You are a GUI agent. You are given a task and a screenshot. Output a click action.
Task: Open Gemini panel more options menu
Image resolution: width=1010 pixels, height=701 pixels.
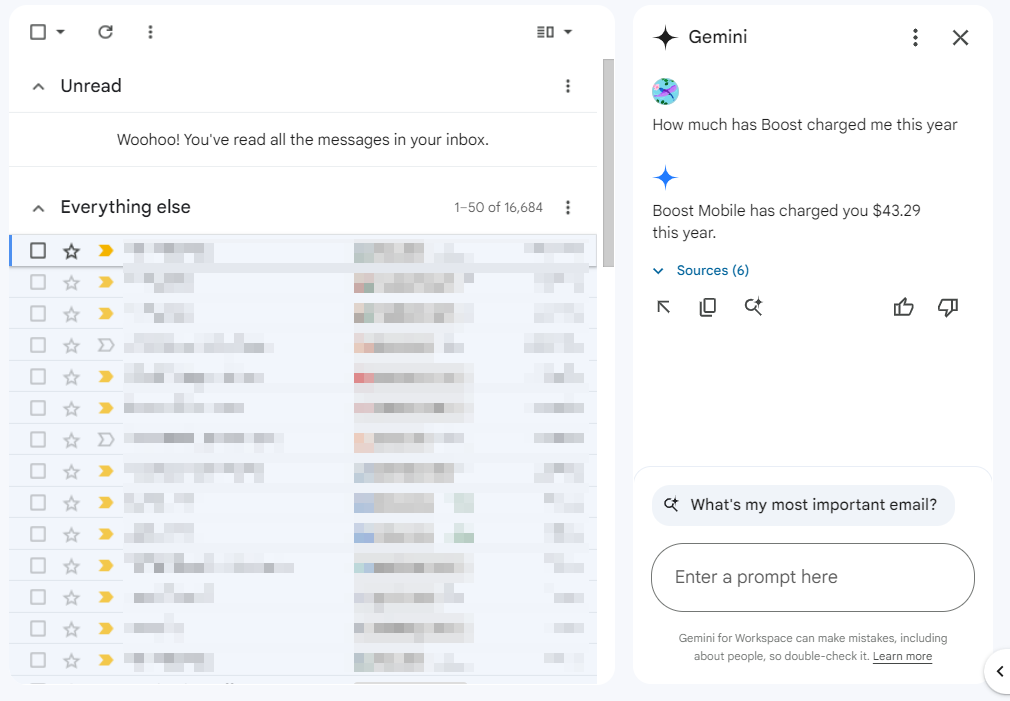click(915, 38)
